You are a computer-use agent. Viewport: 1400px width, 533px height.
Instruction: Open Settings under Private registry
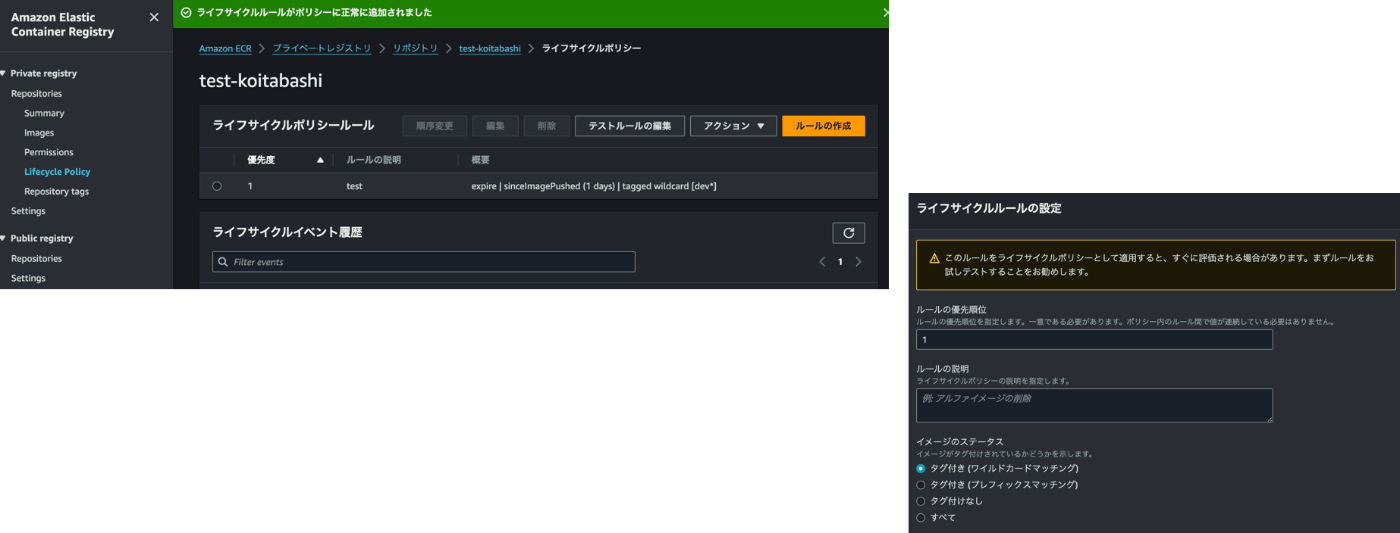(x=28, y=211)
